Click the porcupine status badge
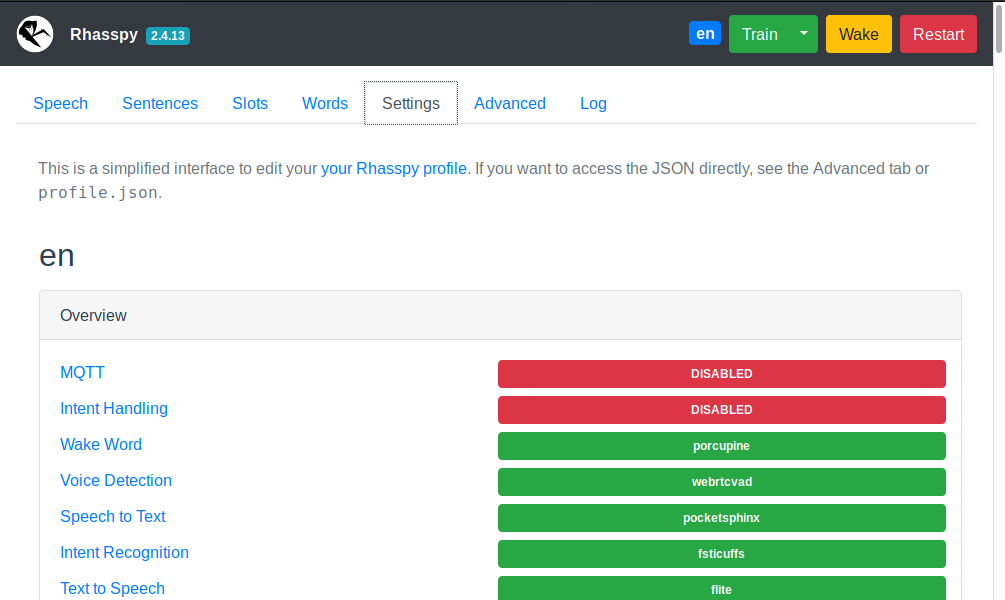The image size is (1005, 600). tap(722, 446)
